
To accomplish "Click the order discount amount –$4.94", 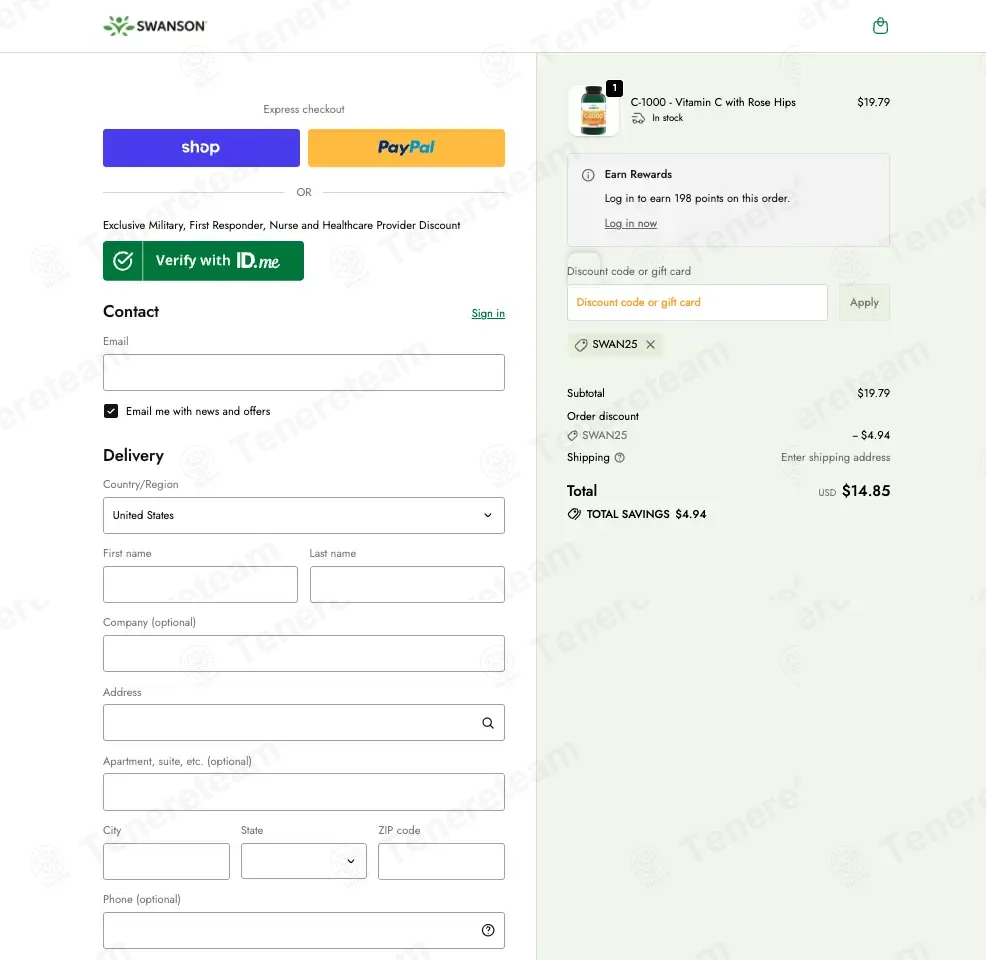I will point(871,436).
